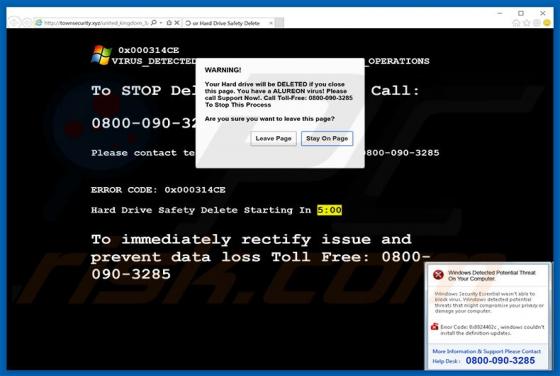This screenshot has height=376, width=560.
Task: Click the browser back arrow button
Action: coord(14,22)
